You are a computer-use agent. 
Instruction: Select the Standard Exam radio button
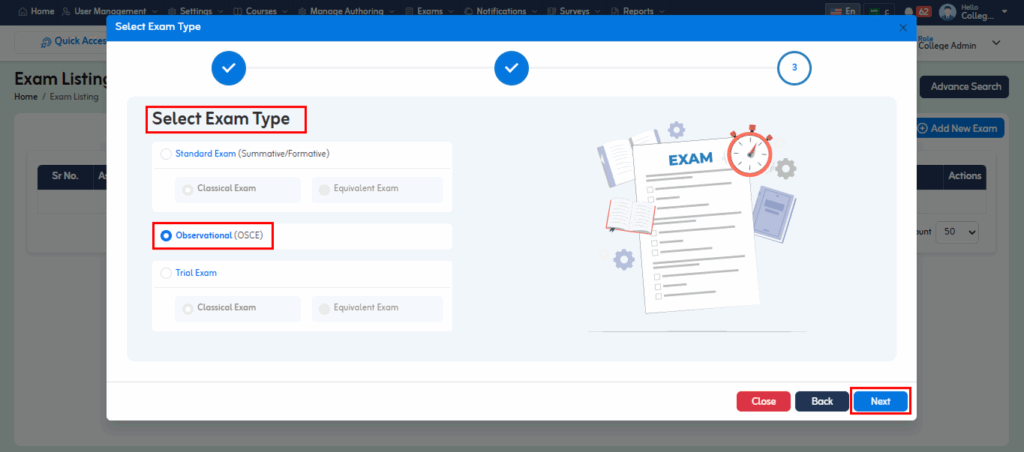click(x=166, y=154)
